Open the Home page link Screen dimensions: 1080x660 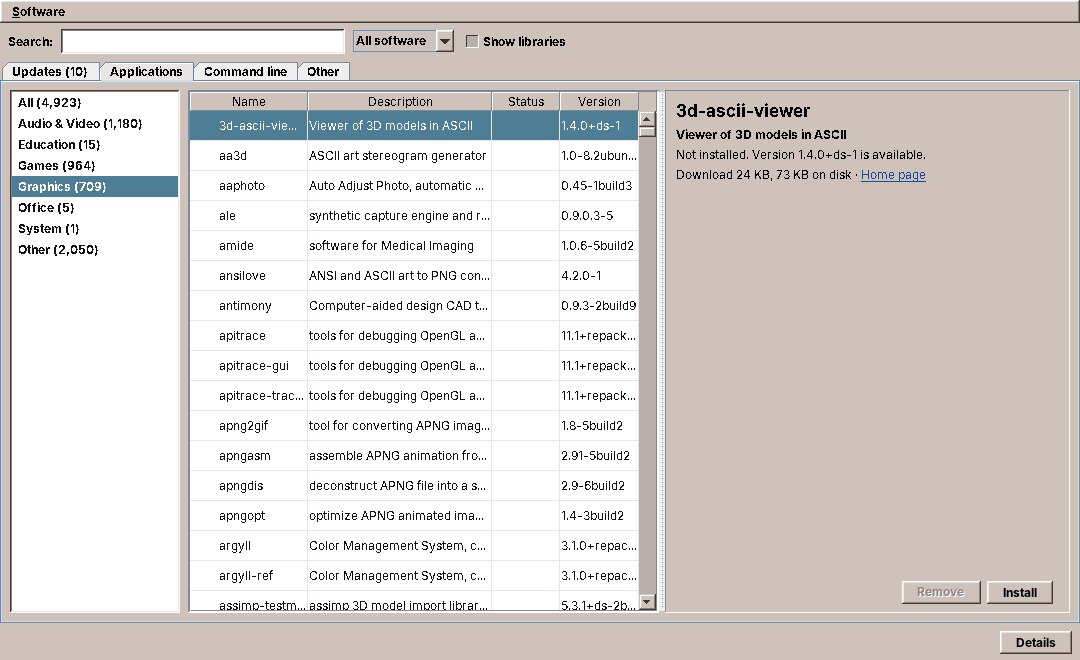(x=893, y=175)
